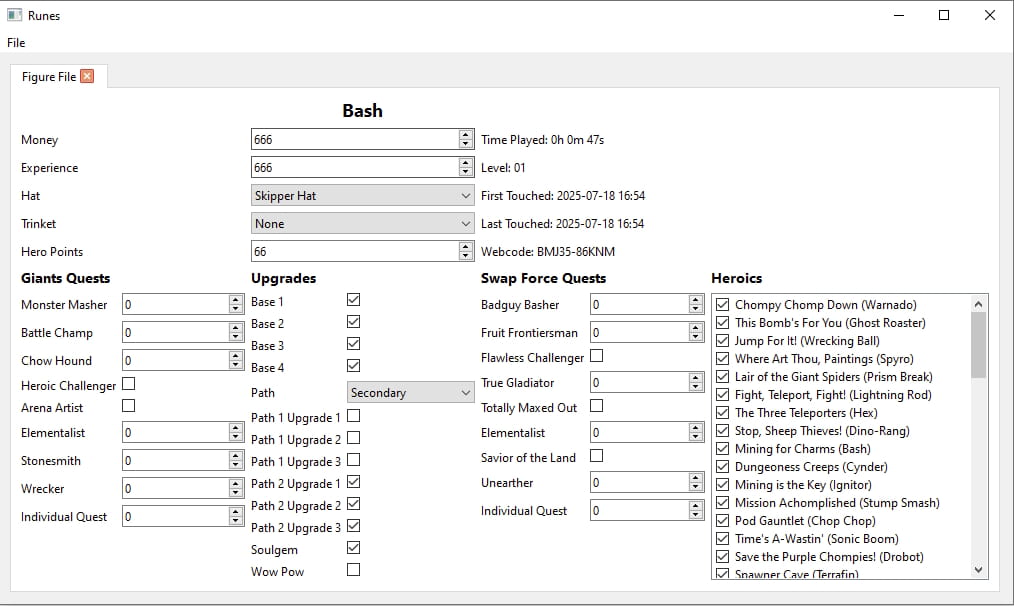Increase True Gladiator value with up arrow

point(696,378)
